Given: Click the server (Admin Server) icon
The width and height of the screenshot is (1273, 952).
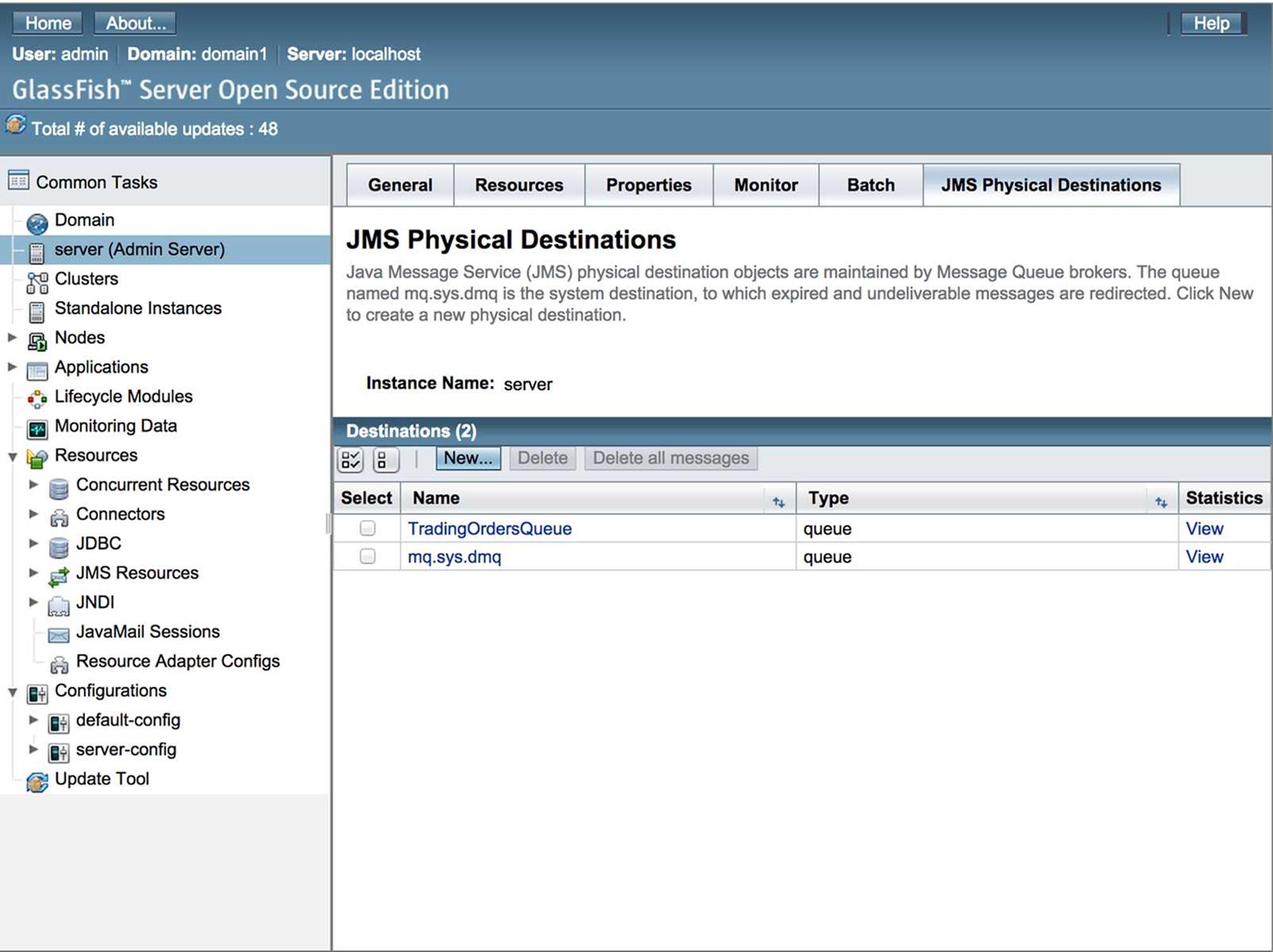Looking at the screenshot, I should click(x=37, y=252).
